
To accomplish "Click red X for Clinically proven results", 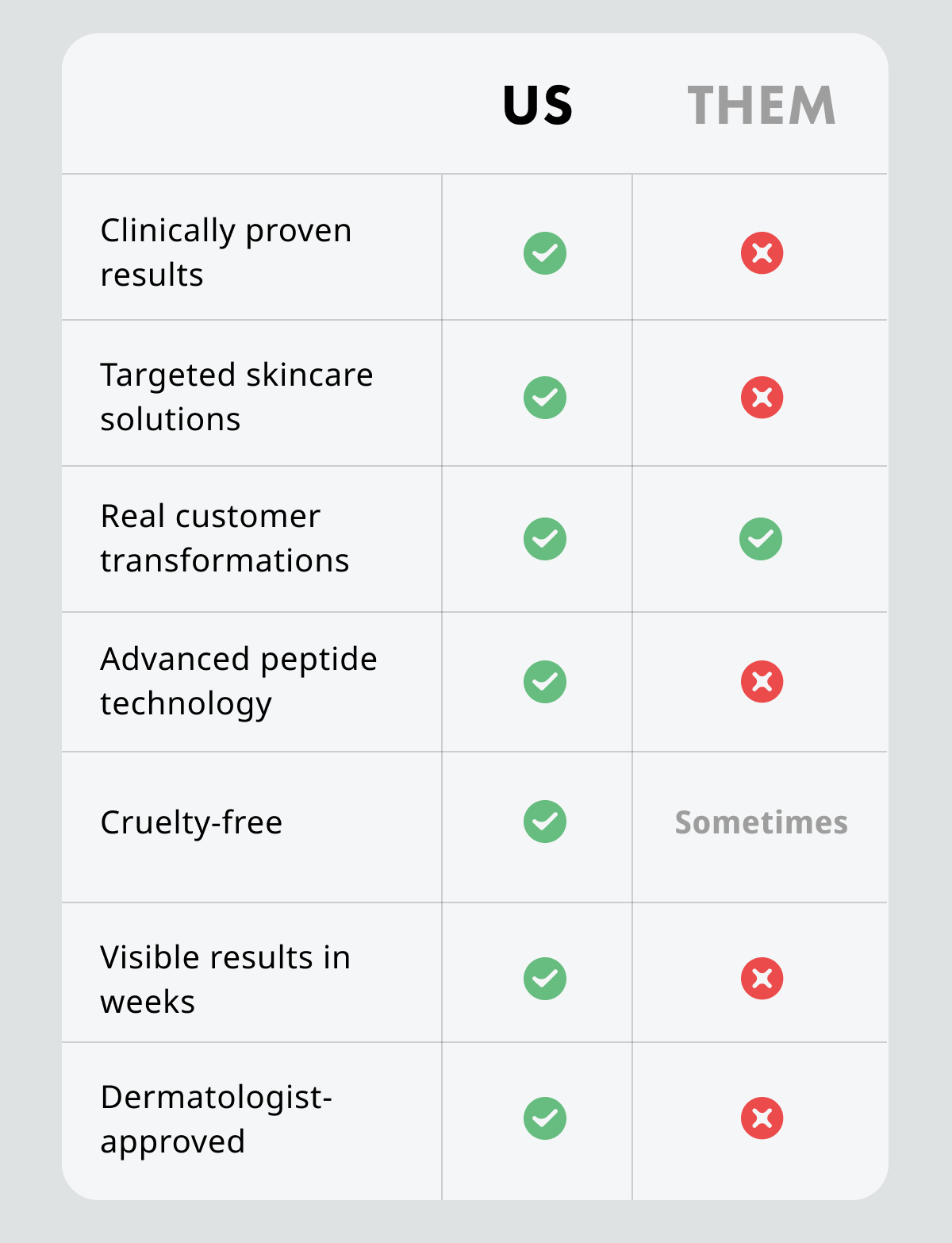I will pyautogui.click(x=762, y=253).
